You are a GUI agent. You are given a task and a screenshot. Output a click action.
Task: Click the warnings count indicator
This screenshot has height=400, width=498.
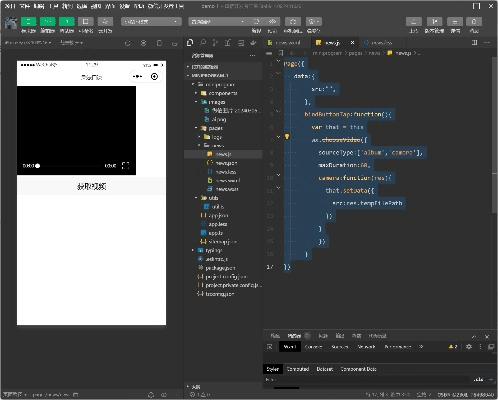pos(453,347)
